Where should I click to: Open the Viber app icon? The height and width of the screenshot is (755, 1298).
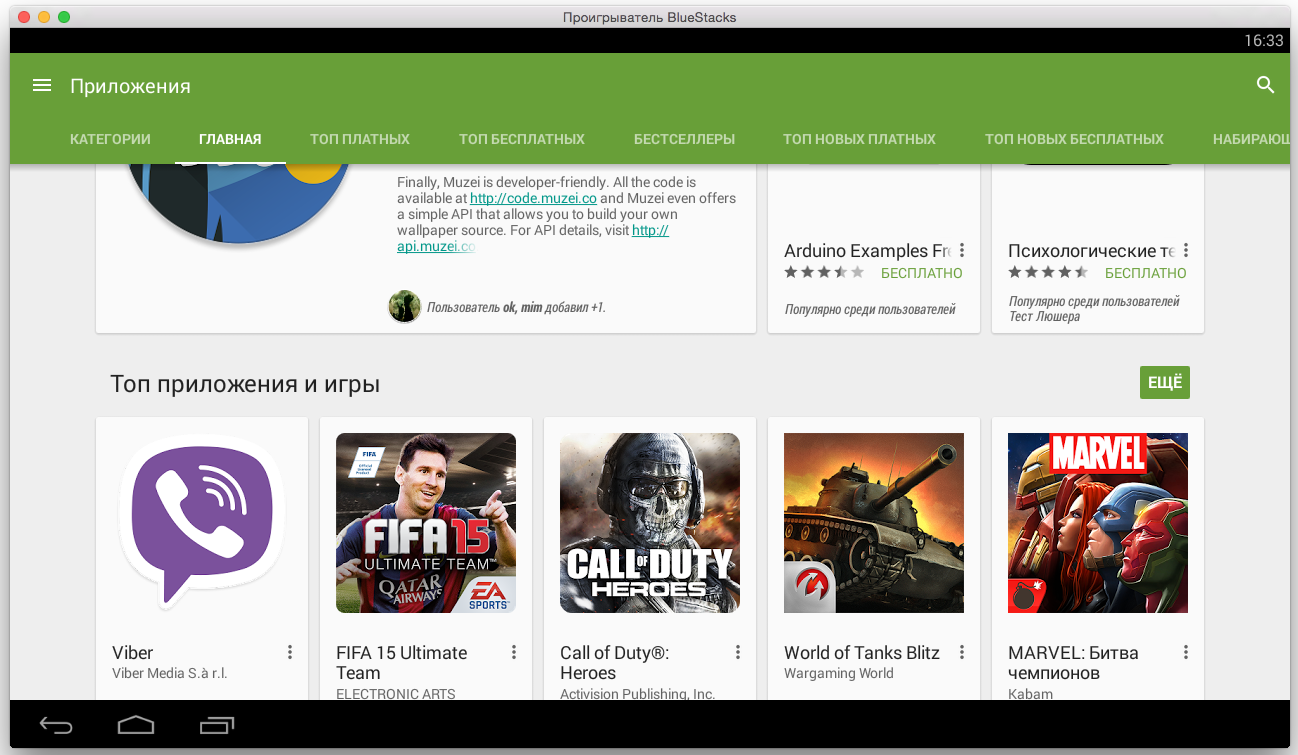[x=202, y=523]
